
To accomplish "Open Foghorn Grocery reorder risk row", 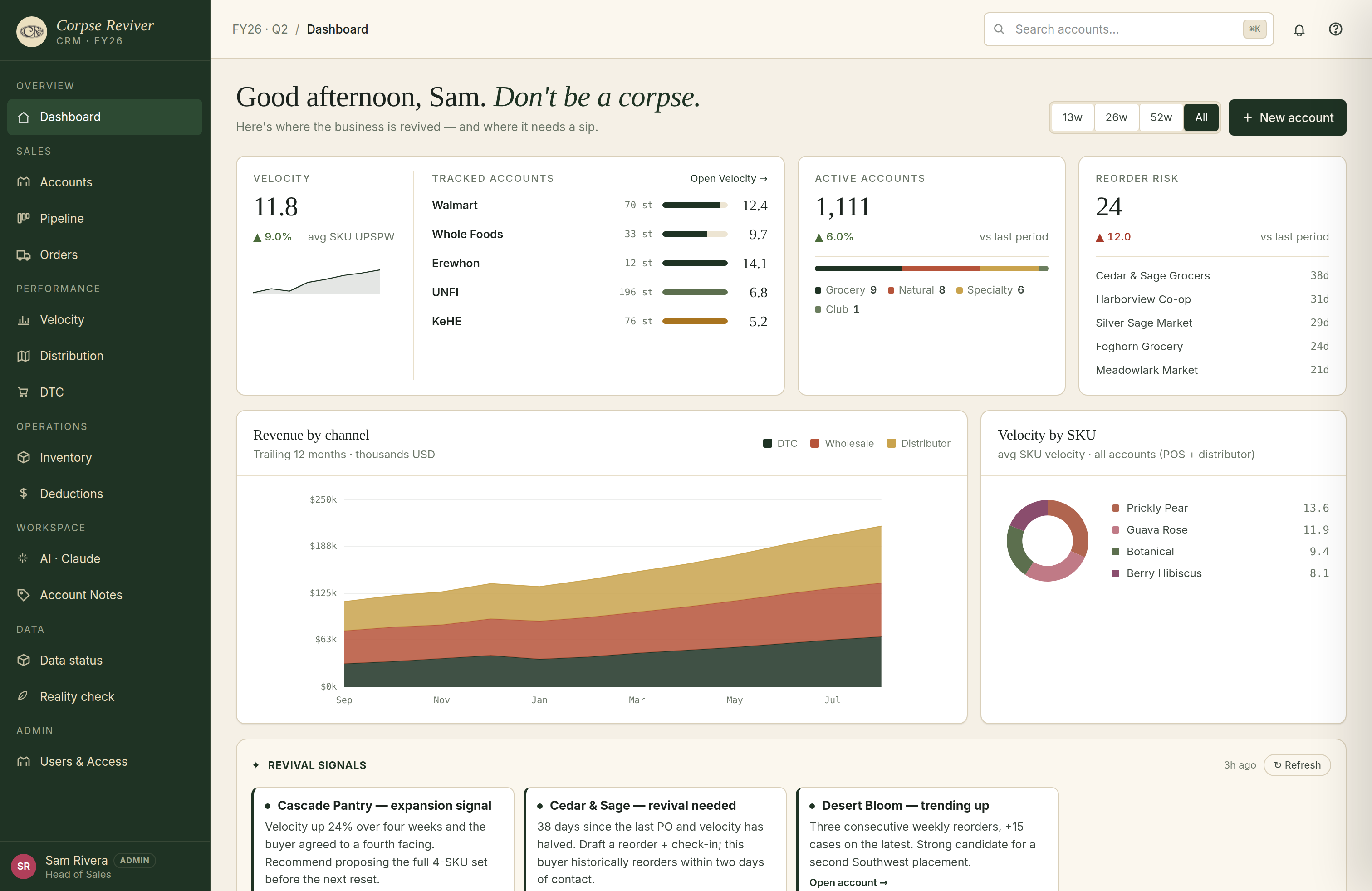I will (1212, 346).
